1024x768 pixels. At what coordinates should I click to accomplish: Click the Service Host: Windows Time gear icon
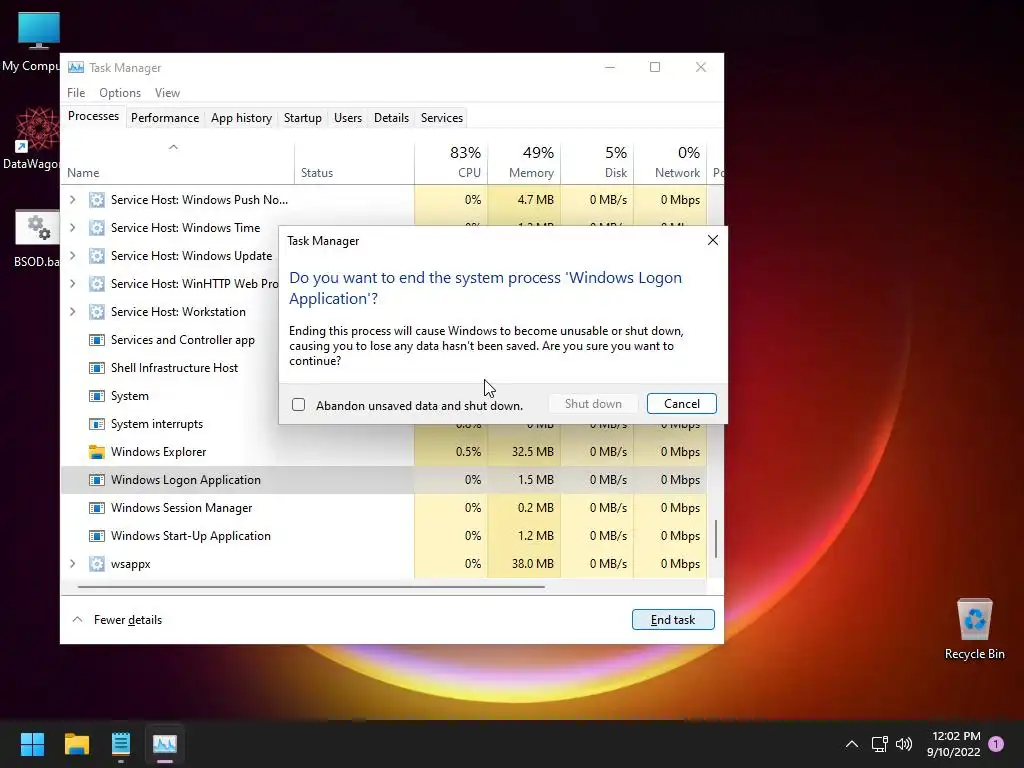pyautogui.click(x=97, y=228)
